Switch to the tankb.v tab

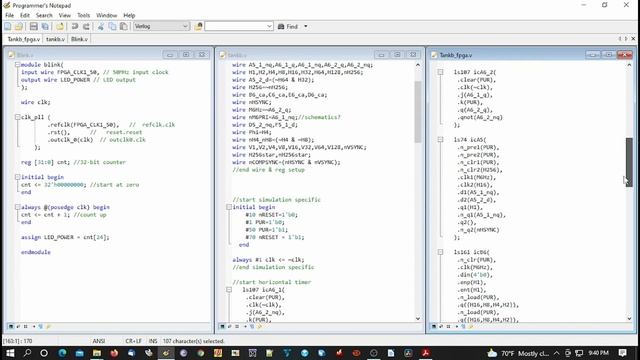tap(55, 39)
